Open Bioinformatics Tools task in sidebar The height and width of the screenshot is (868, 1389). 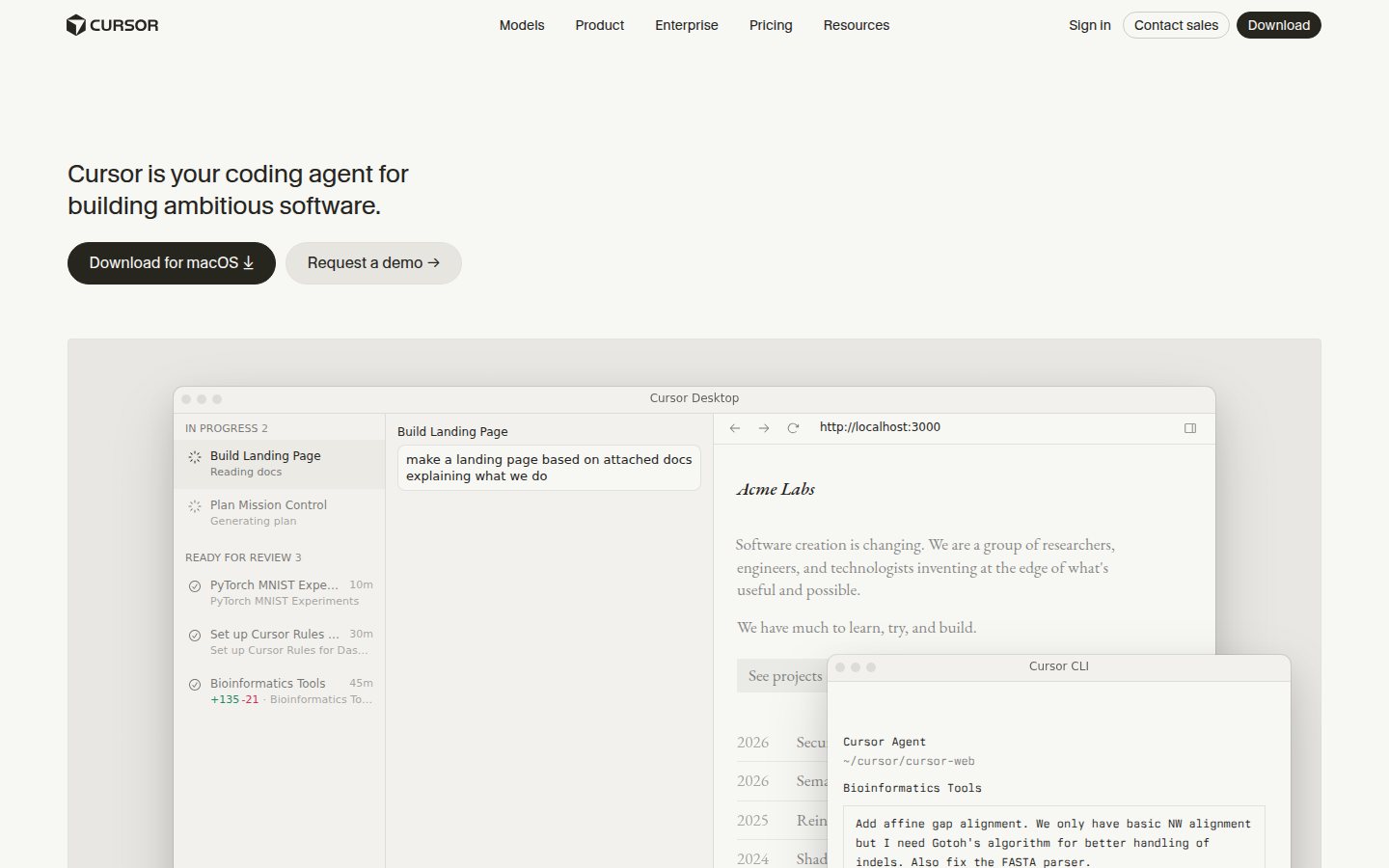point(280,692)
